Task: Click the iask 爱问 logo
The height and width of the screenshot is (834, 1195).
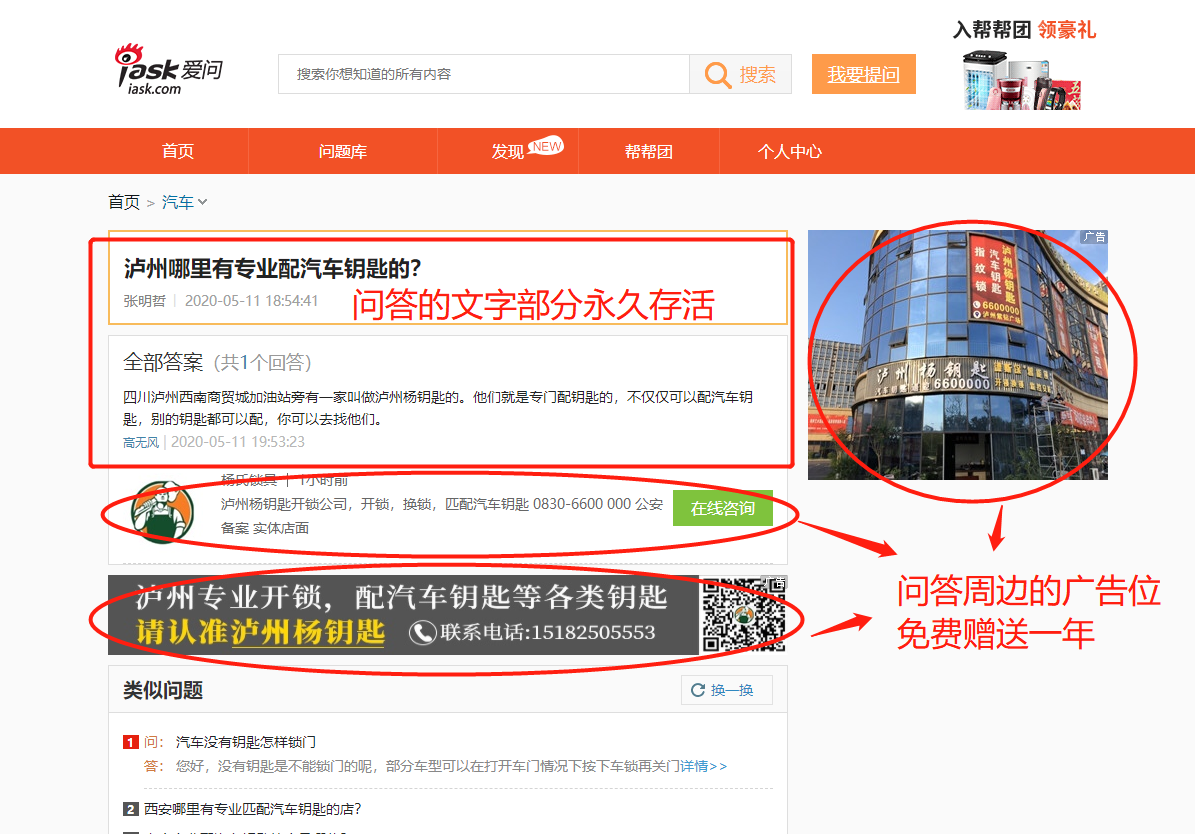Action: (x=168, y=70)
